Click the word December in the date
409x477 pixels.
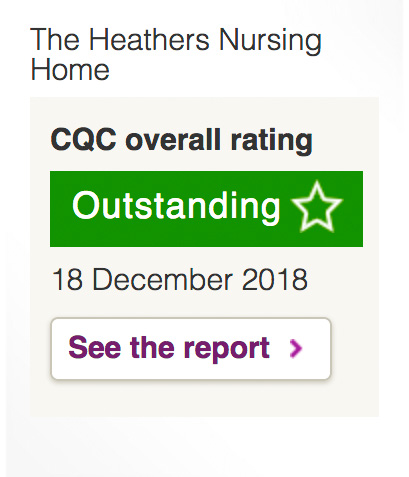(162, 280)
